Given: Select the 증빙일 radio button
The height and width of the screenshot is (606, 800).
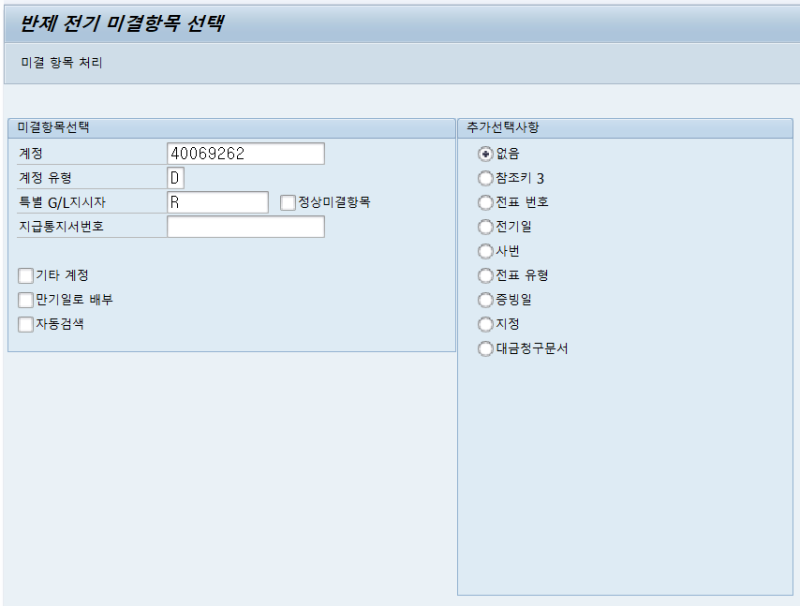Looking at the screenshot, I should pos(484,299).
